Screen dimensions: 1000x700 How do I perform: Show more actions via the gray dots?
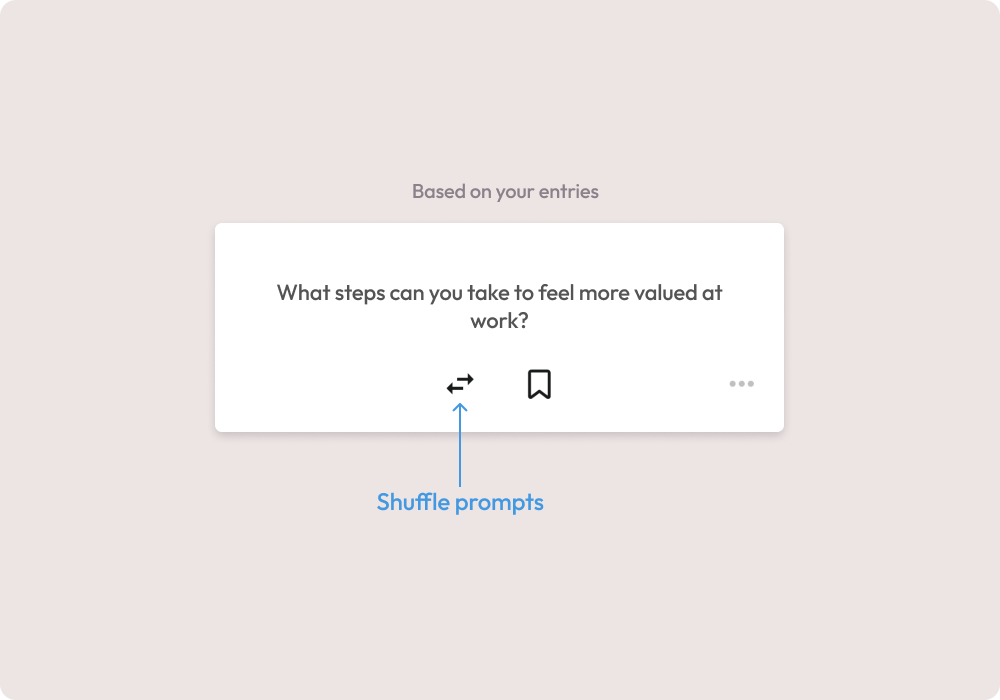pos(742,384)
